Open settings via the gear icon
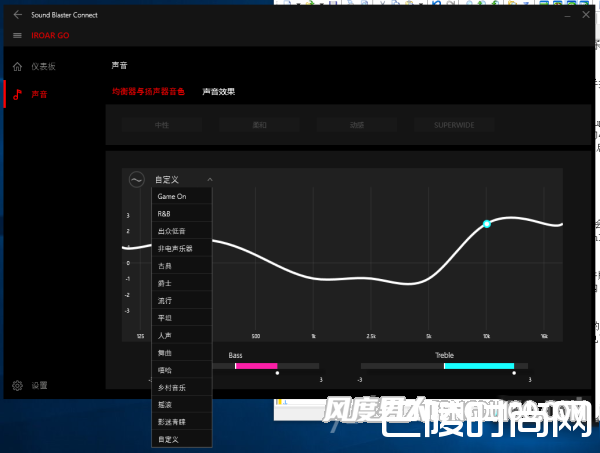The width and height of the screenshot is (600, 453). (17, 385)
